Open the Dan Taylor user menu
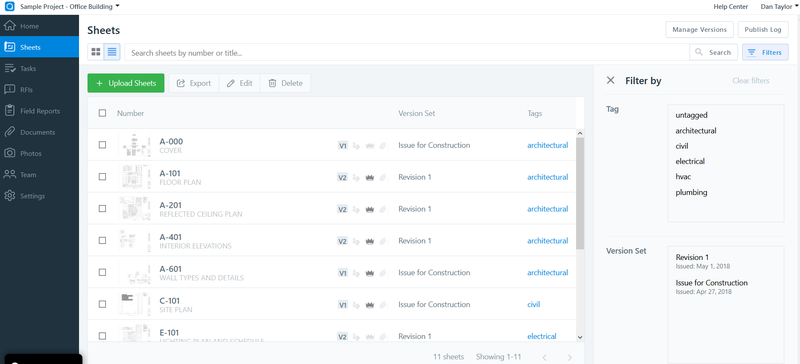This screenshot has width=800, height=364. (779, 7)
